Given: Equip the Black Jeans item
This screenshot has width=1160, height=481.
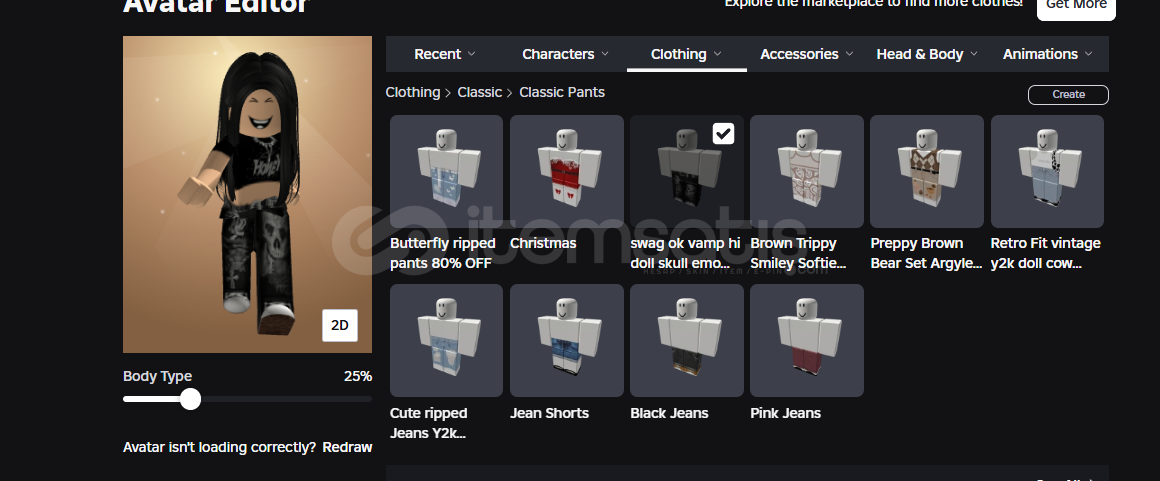Looking at the screenshot, I should [687, 340].
